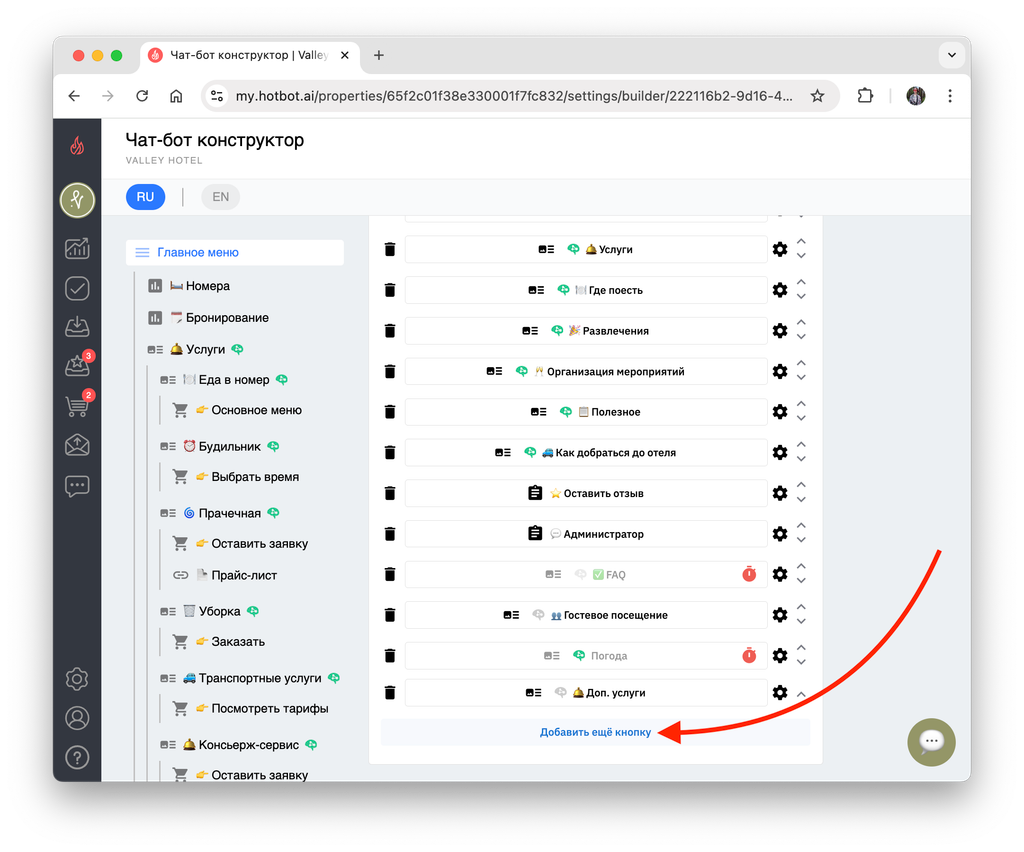Open the tasks checkmark sidebar icon
The image size is (1024, 852).
77,289
